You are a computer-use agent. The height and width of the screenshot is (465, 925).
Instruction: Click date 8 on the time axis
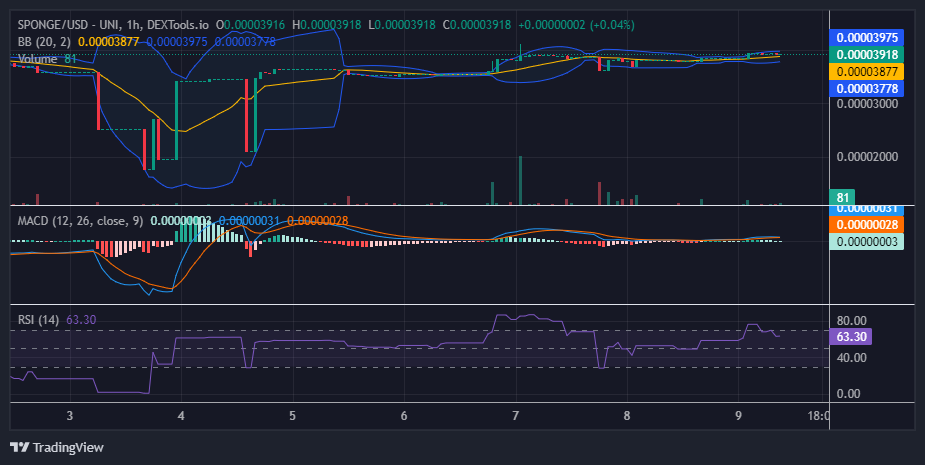[x=627, y=415]
